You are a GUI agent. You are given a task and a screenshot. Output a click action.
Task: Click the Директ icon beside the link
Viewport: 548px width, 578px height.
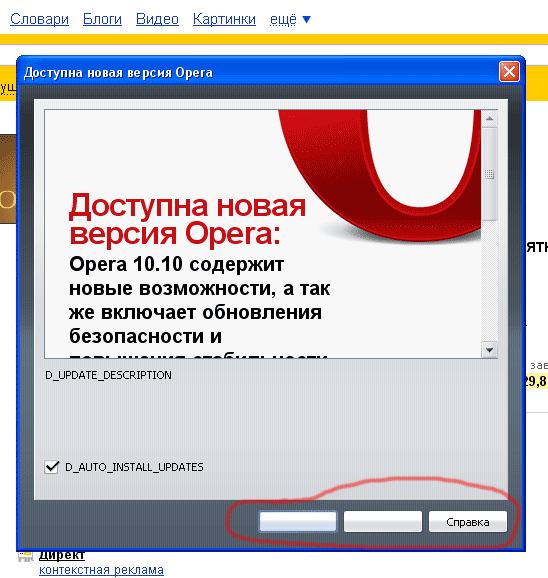point(25,556)
